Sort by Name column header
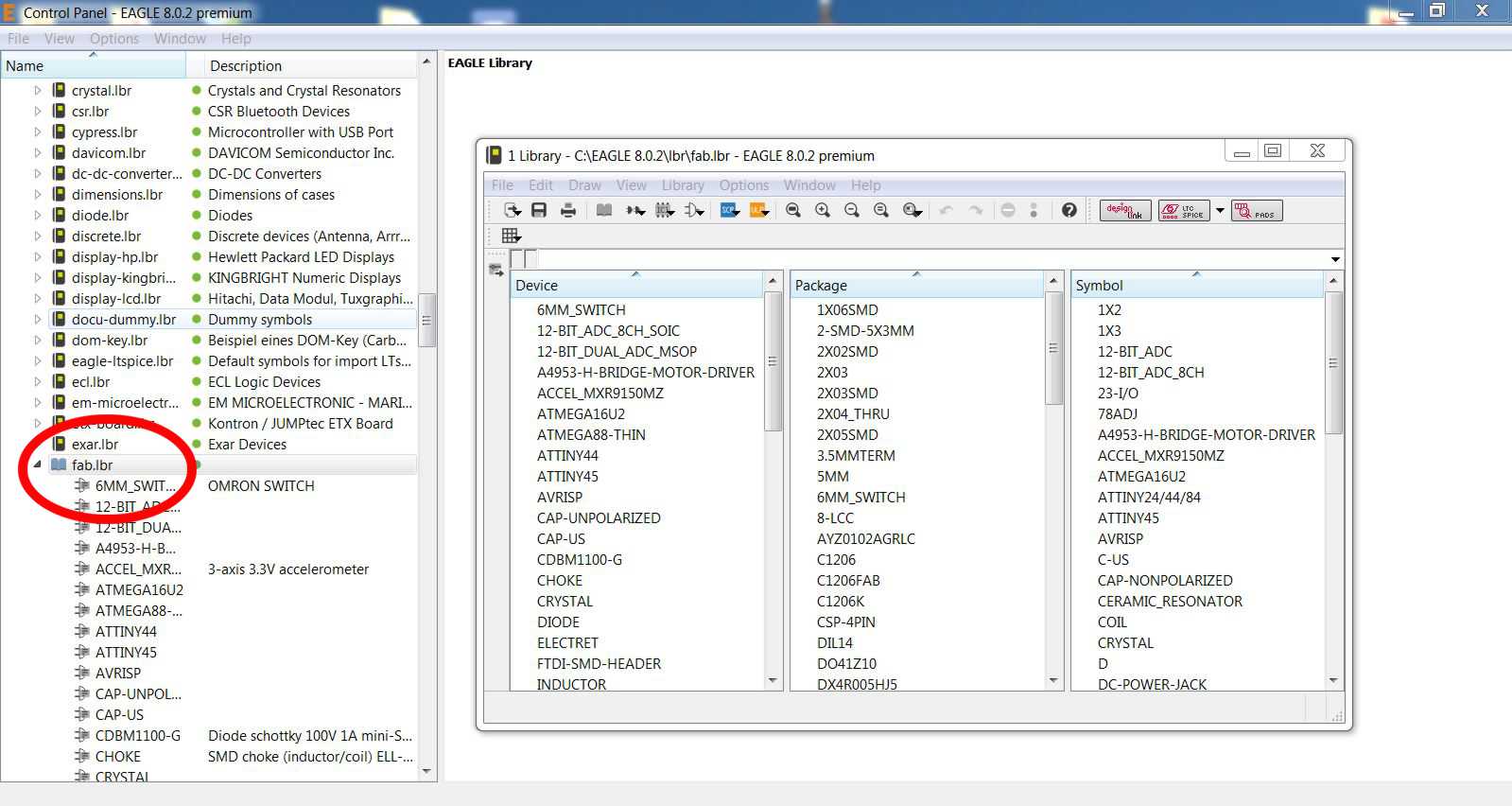Viewport: 1512px width, 806px height. (93, 65)
